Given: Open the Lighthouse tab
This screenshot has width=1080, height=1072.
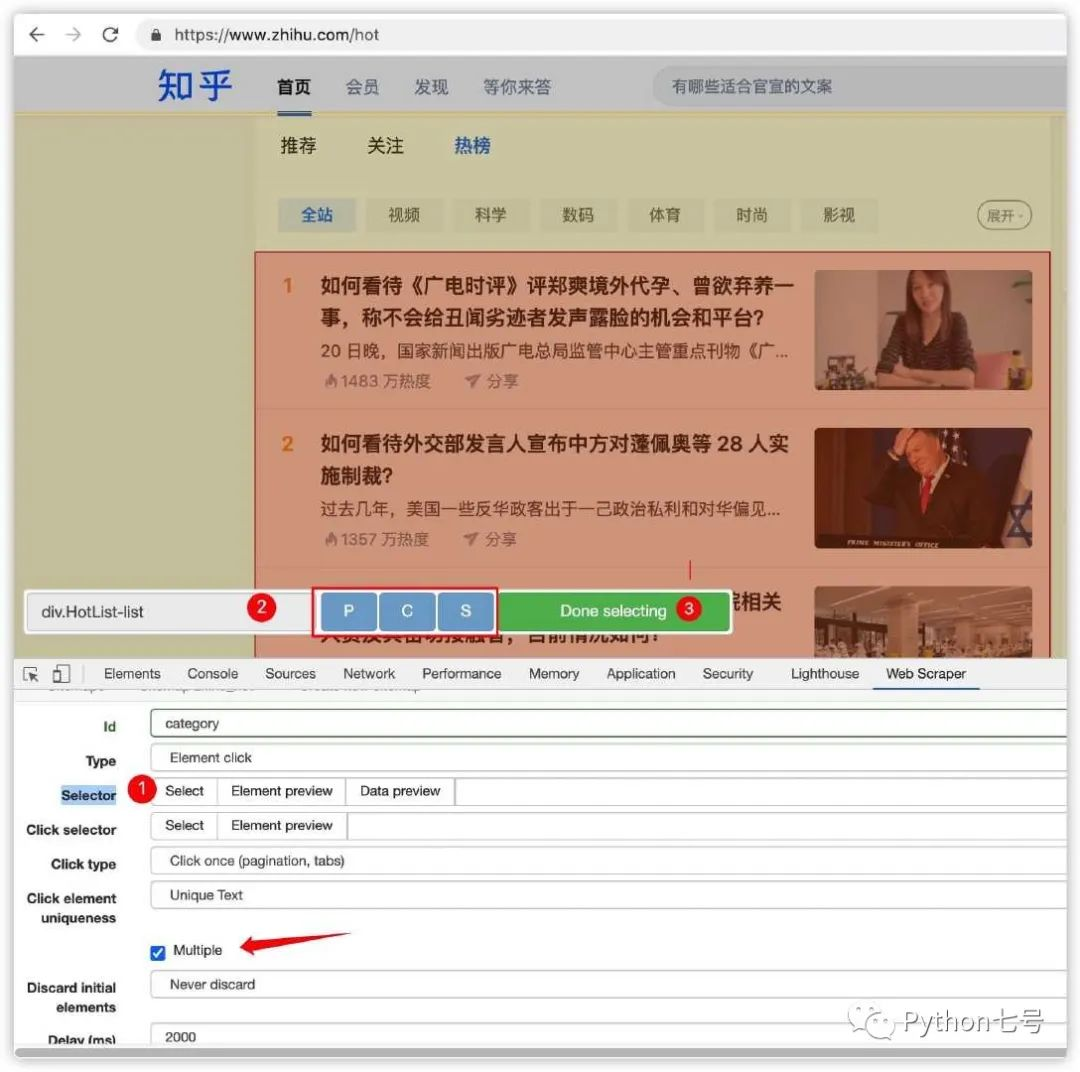Looking at the screenshot, I should [824, 674].
